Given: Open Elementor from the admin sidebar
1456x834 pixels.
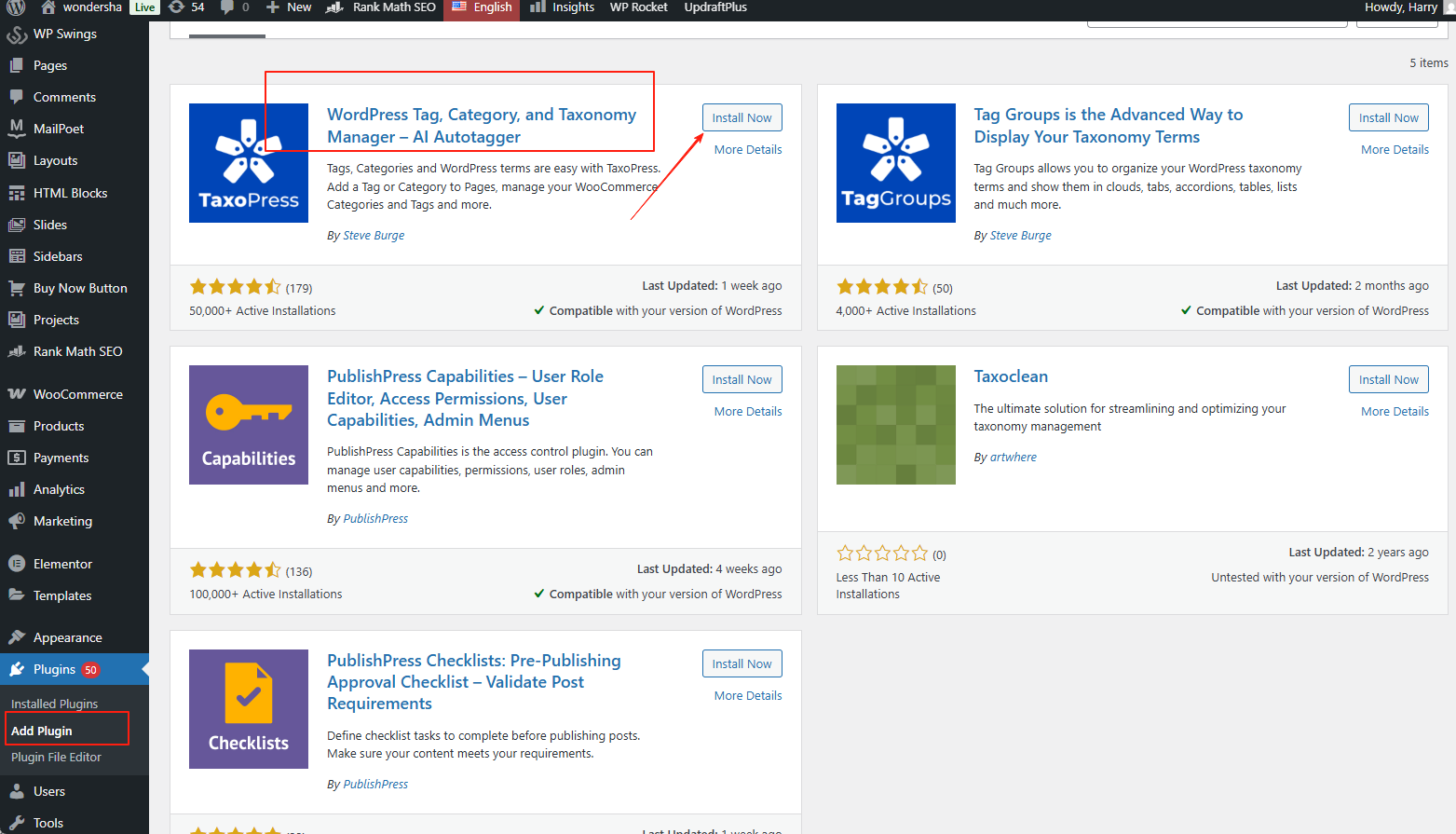Looking at the screenshot, I should [62, 564].
